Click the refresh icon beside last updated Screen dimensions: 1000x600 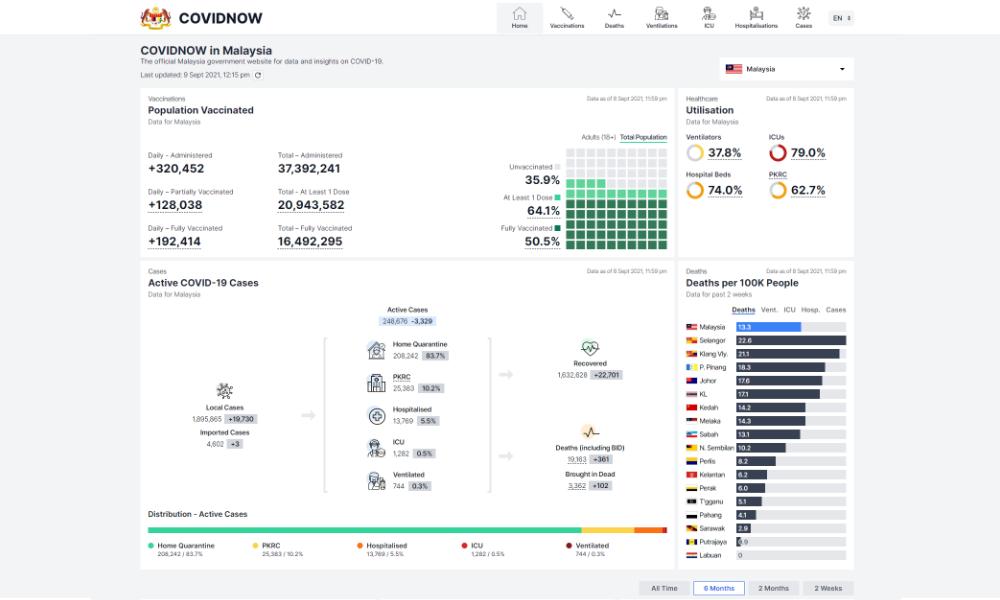(x=258, y=75)
